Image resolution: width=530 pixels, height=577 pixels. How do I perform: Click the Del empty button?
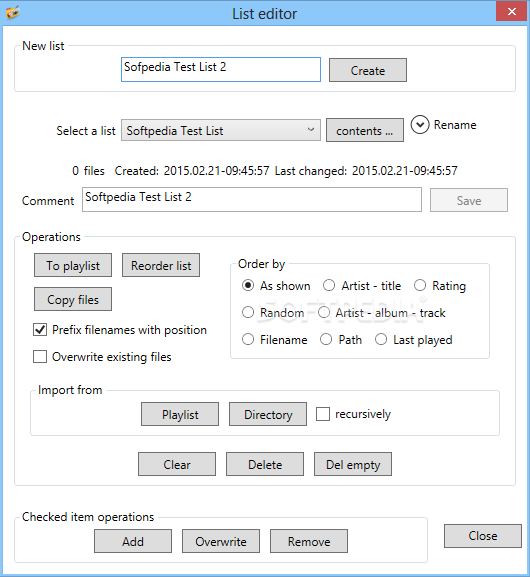tap(353, 464)
